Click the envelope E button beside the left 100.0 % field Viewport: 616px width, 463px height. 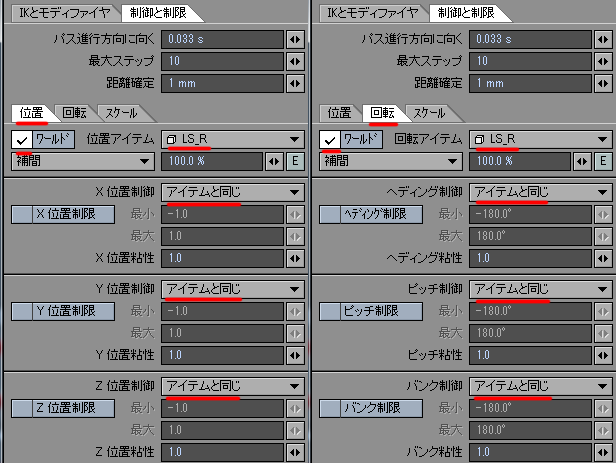(295, 161)
